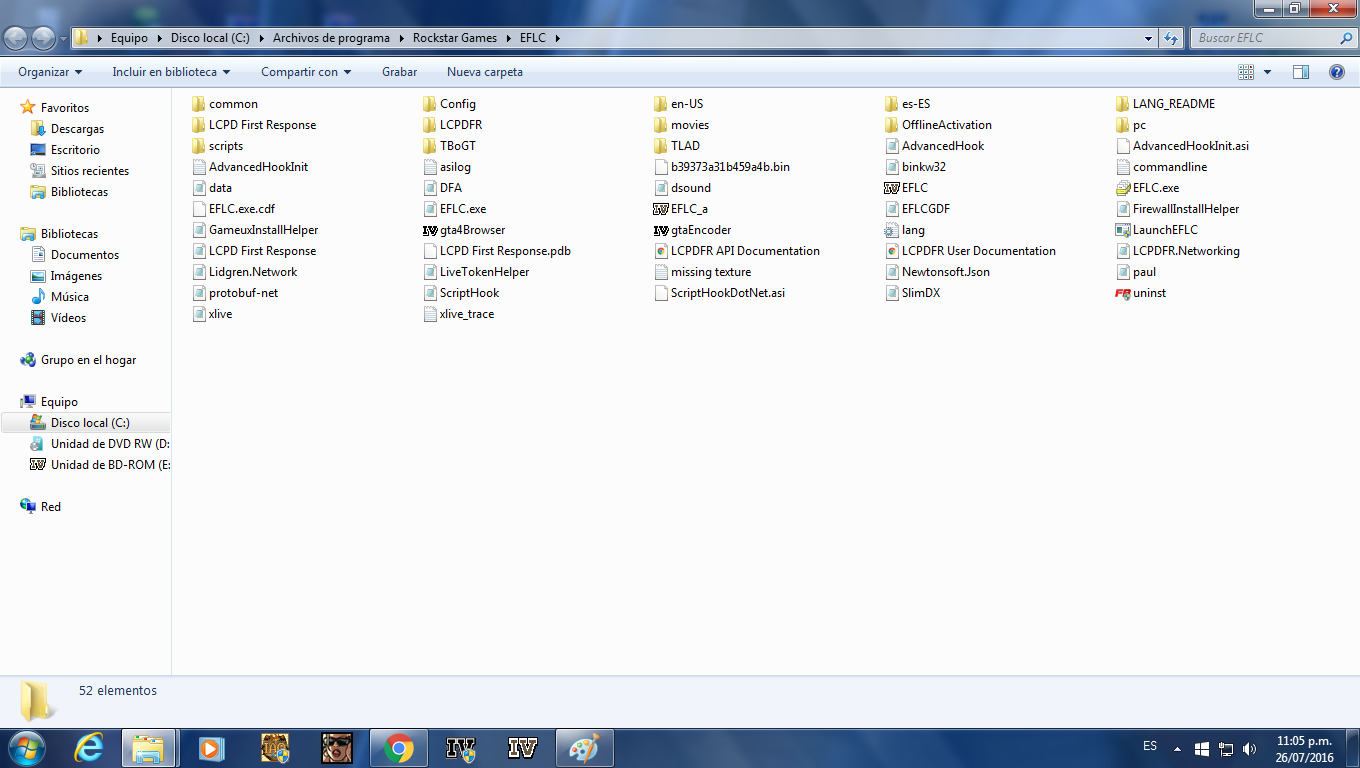Open the Windows Start menu
Screen dimensions: 1360x768
pyautogui.click(x=25, y=748)
